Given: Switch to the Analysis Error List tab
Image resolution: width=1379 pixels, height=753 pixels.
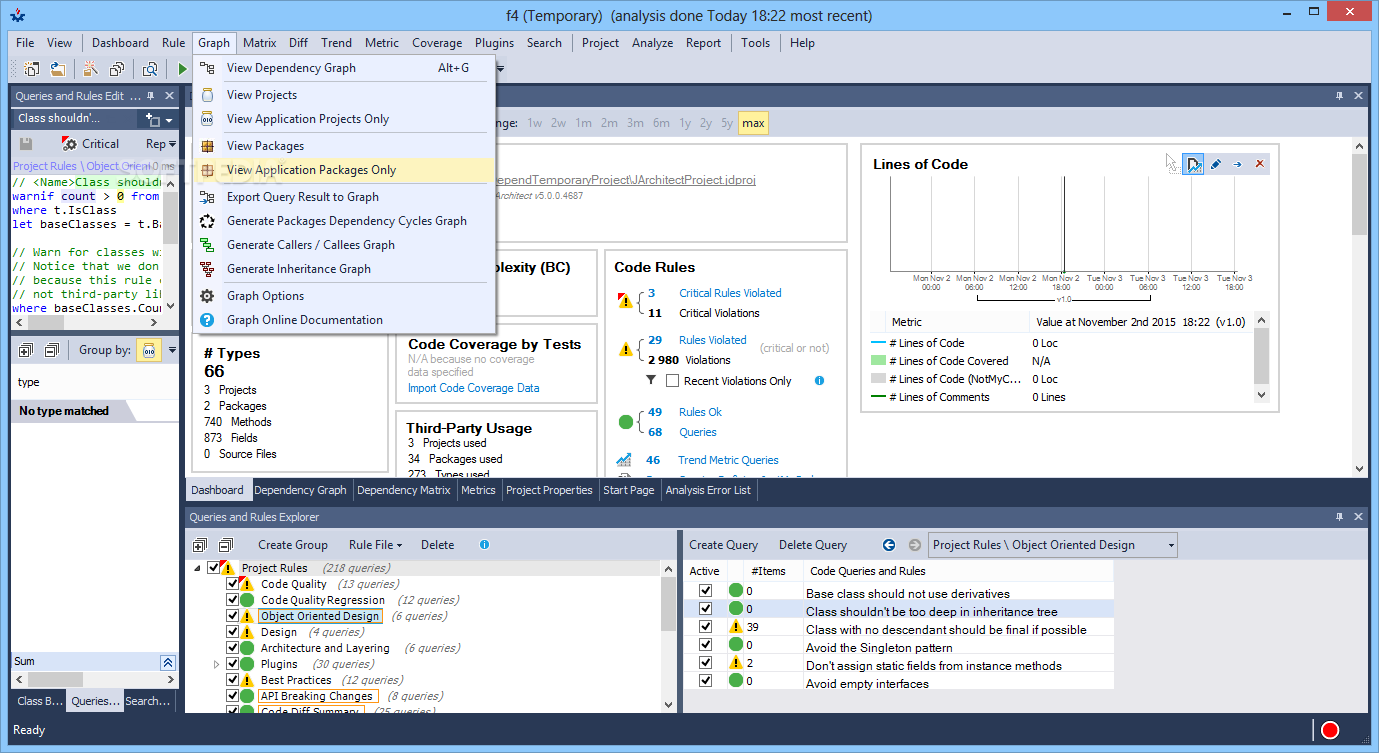Looking at the screenshot, I should (708, 490).
